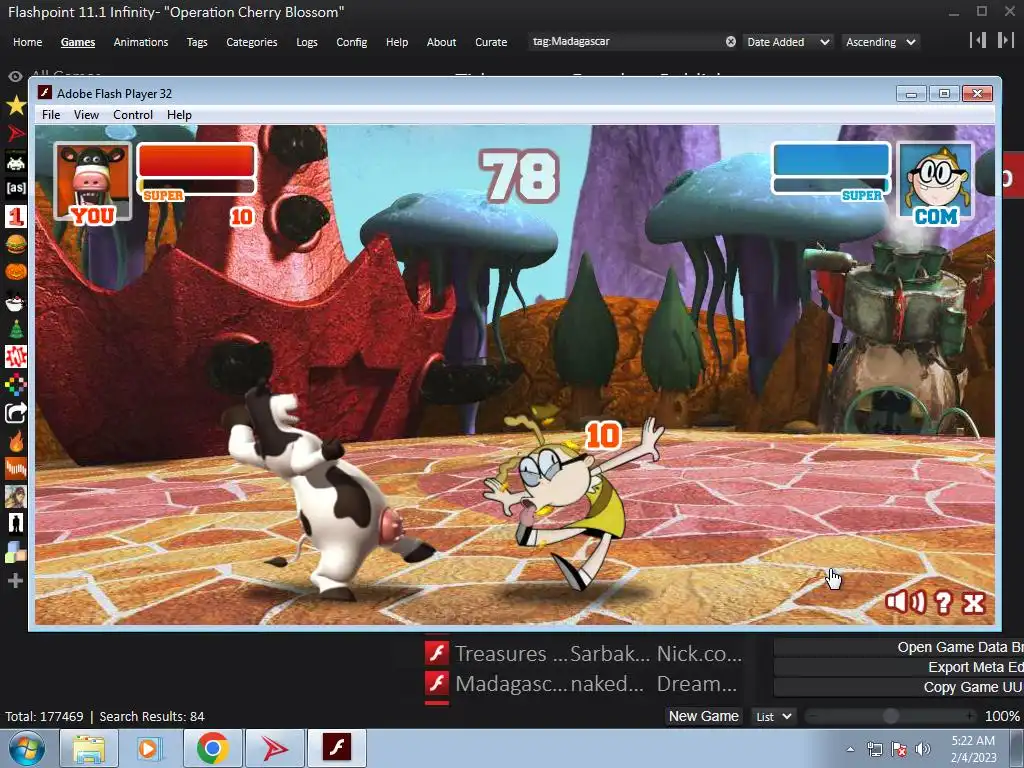1024x768 pixels.
Task: Add a new playlist with plus icon
Action: (16, 581)
